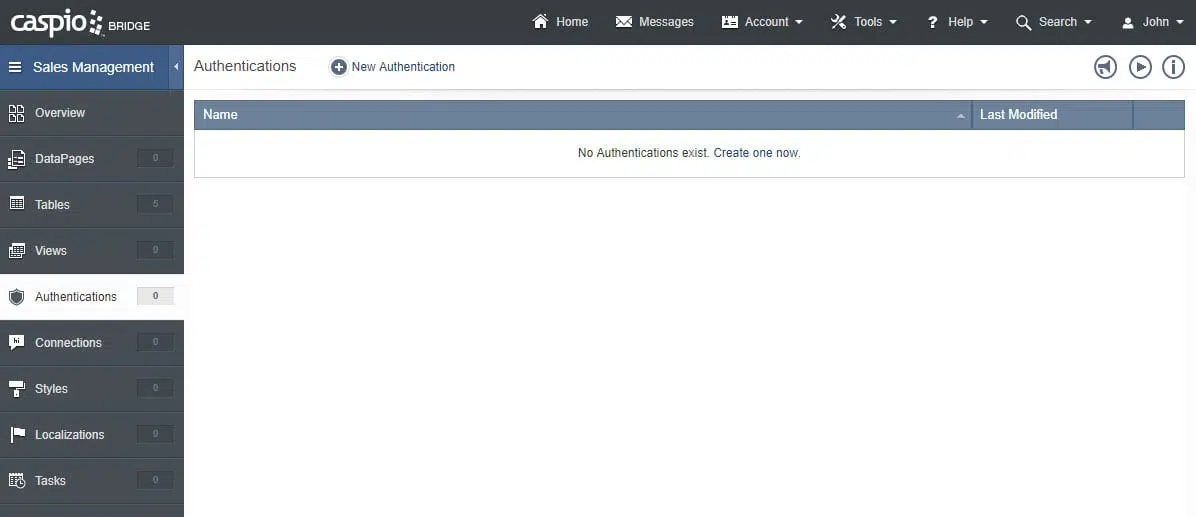Viewport: 1196px width, 517px height.
Task: Click the Caspio Bridge logo
Action: 80,22
